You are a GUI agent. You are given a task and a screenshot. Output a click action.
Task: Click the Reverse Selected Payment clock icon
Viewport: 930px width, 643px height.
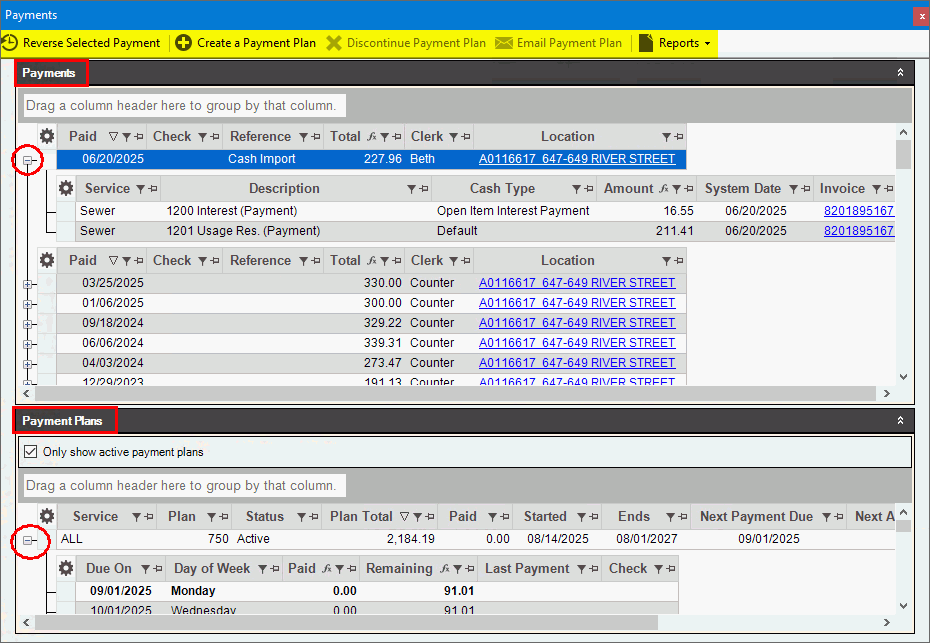pos(10,43)
